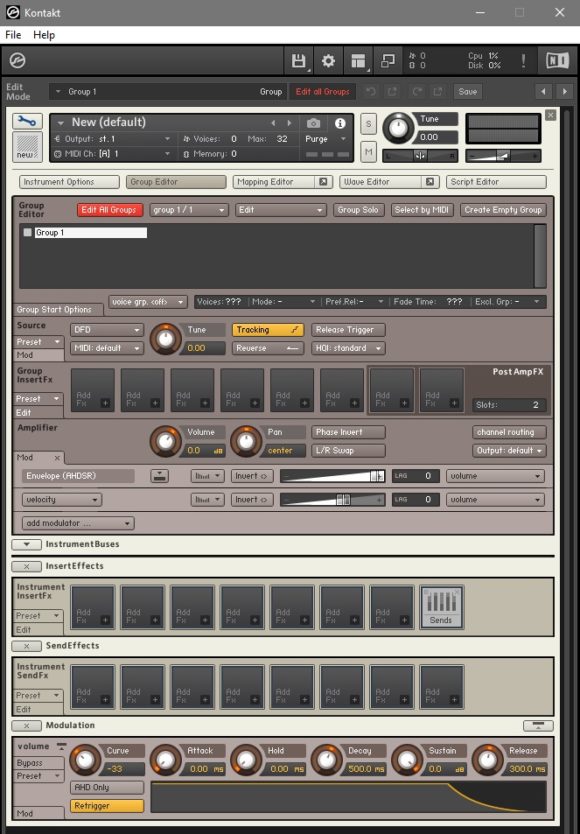Open the velocity modulator source dropdown
Viewport: 580px width, 834px height.
click(x=62, y=500)
